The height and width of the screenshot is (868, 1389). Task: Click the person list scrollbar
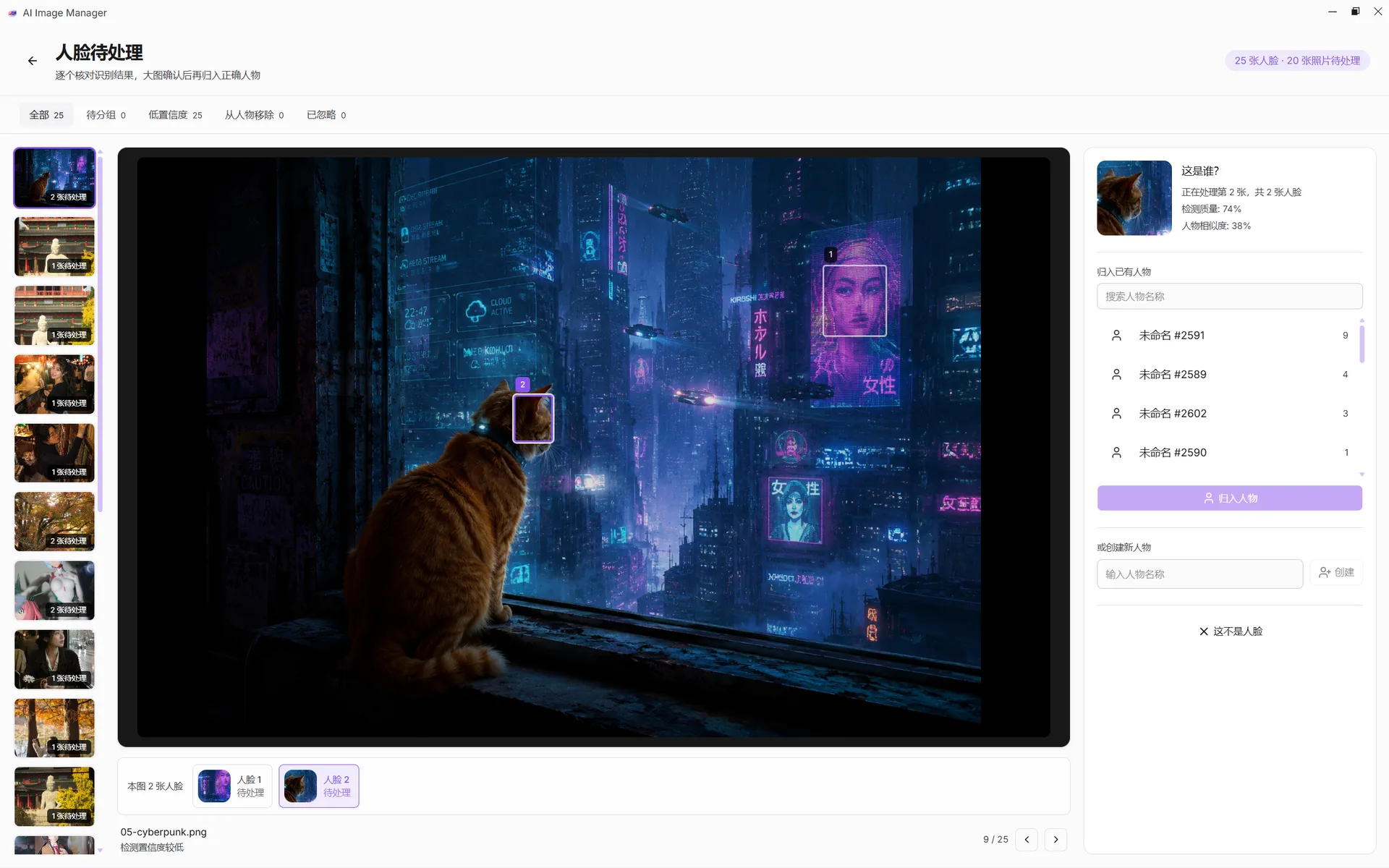1362,344
